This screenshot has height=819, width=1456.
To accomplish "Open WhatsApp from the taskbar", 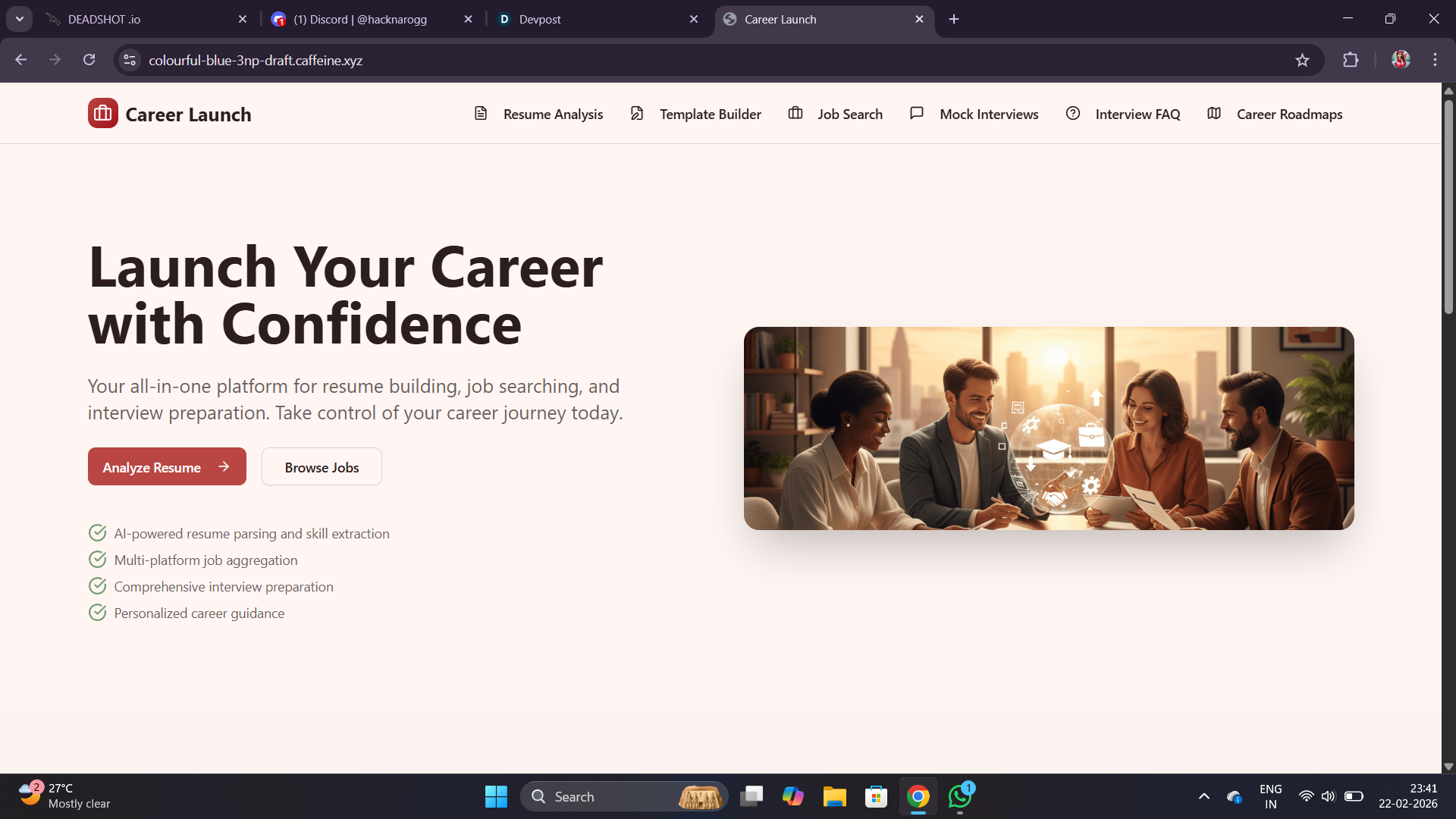I will click(960, 796).
